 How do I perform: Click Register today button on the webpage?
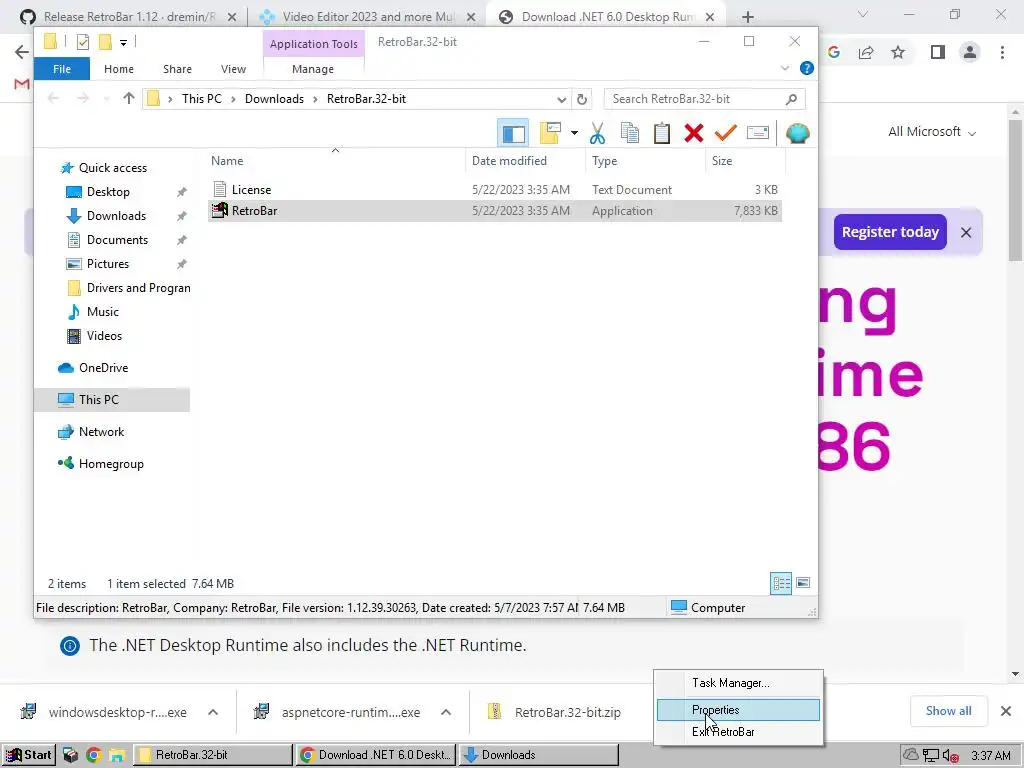[890, 232]
